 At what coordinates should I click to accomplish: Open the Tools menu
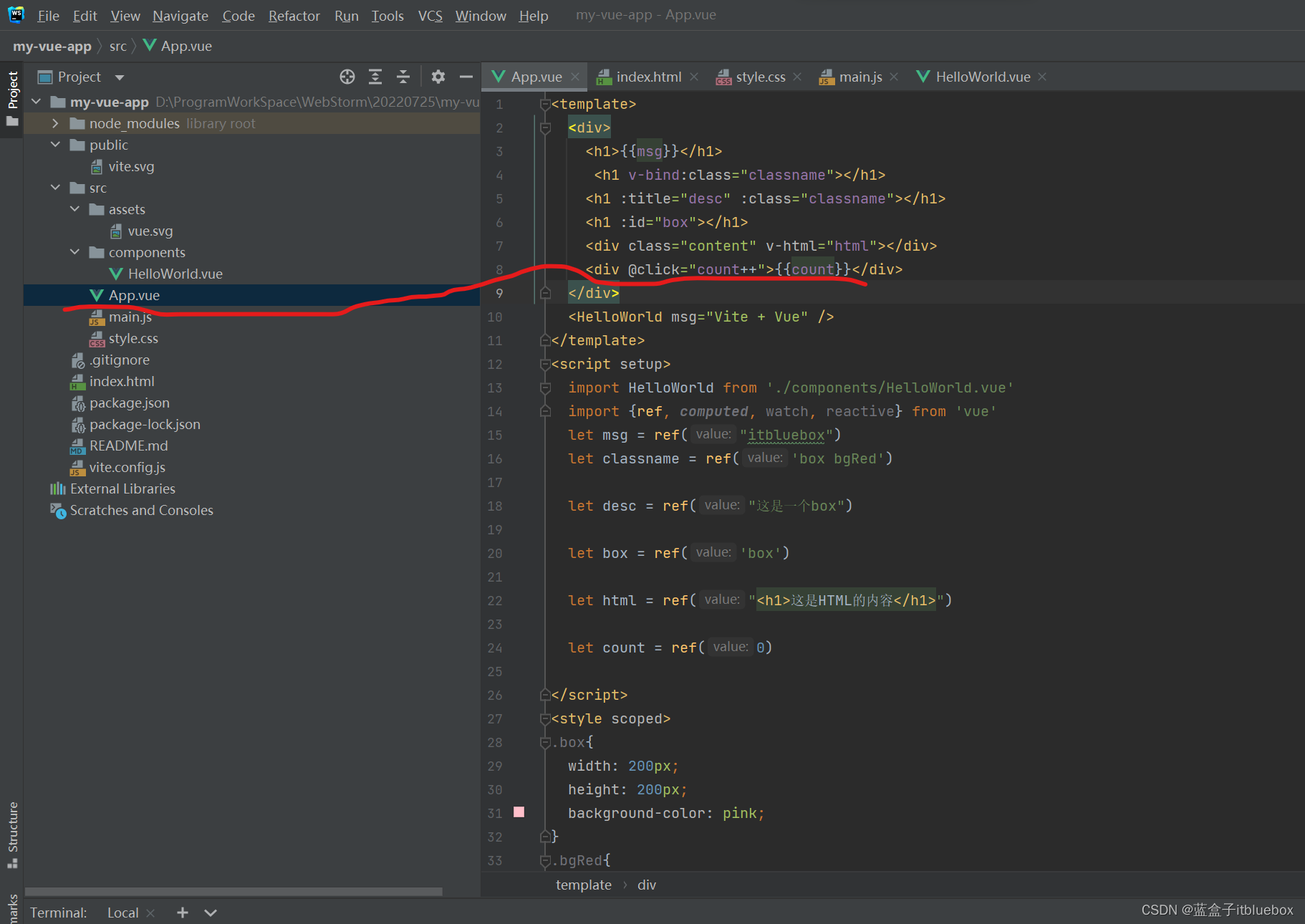(387, 15)
